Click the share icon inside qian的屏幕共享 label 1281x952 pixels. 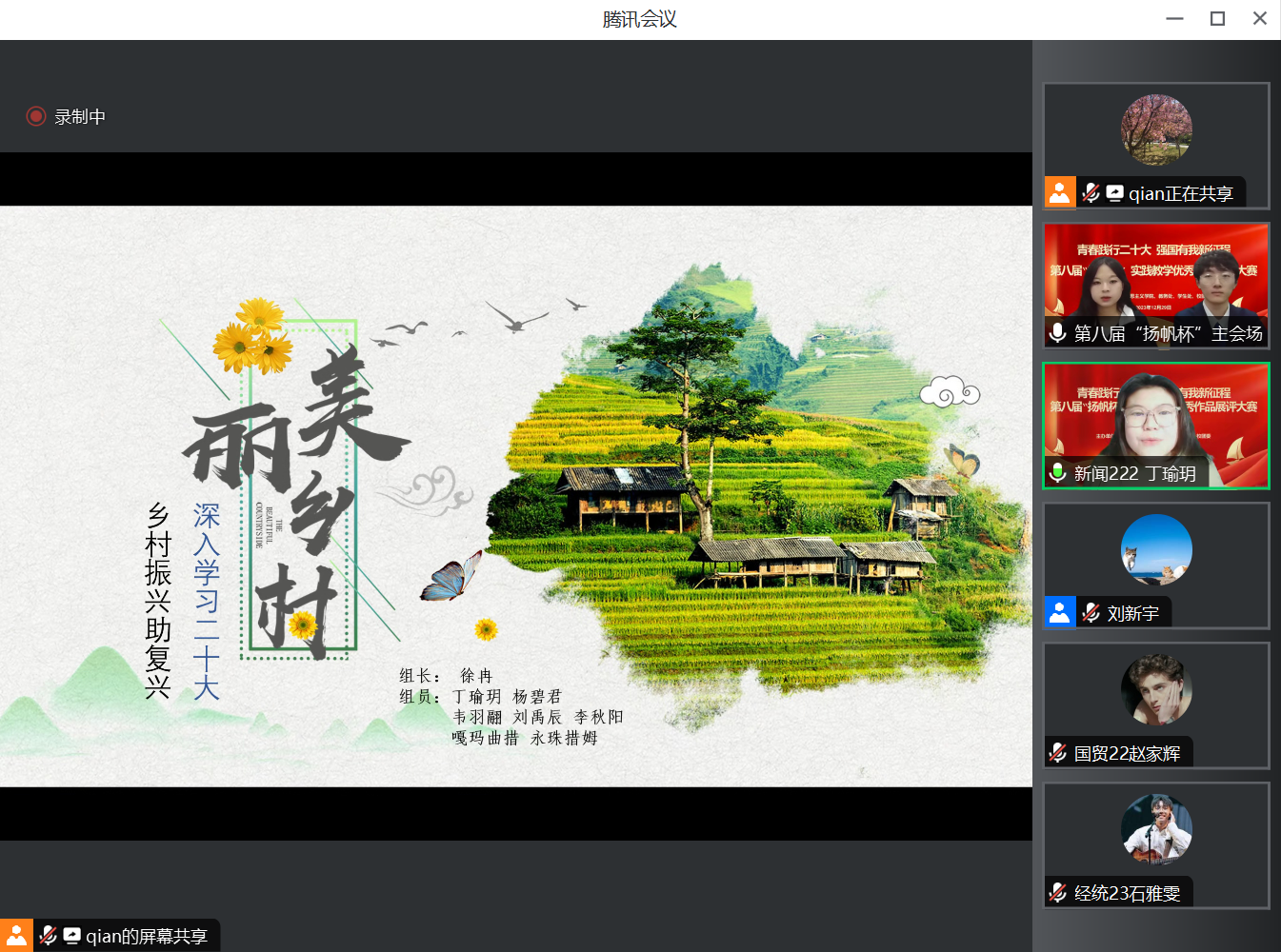tap(70, 936)
